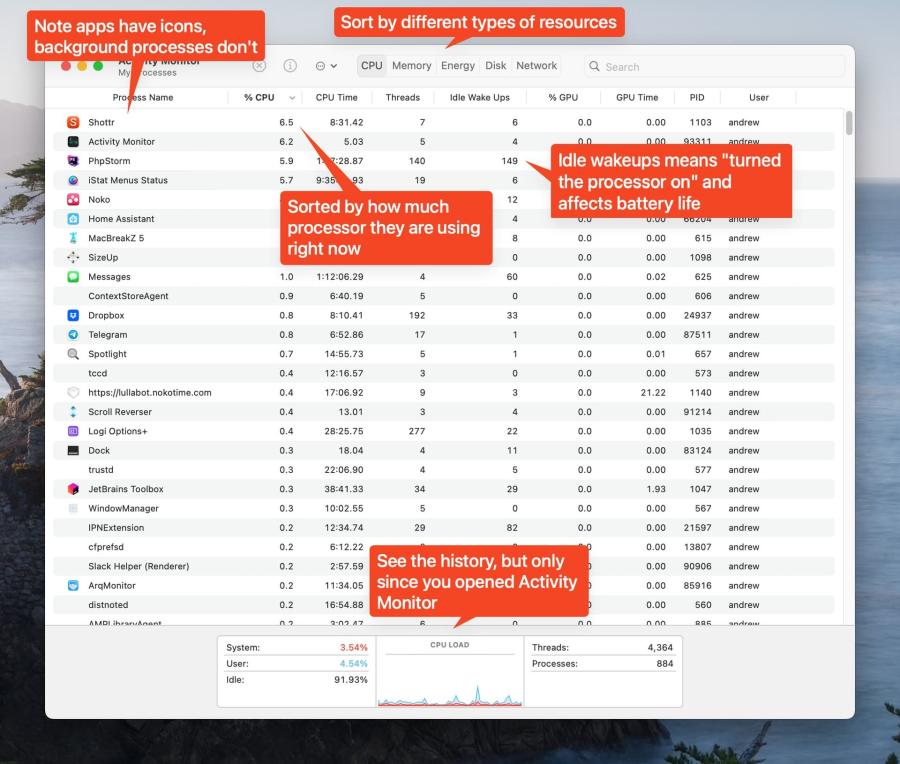
Task: Select the Slack Helper (Renderer) row
Action: coord(443,566)
